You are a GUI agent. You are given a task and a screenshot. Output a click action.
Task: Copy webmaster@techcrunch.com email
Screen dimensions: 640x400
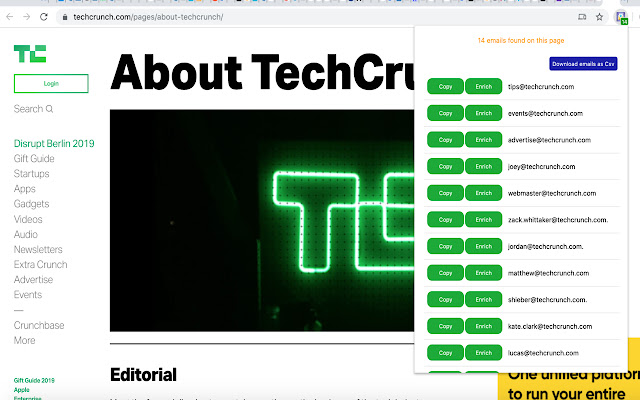445,193
